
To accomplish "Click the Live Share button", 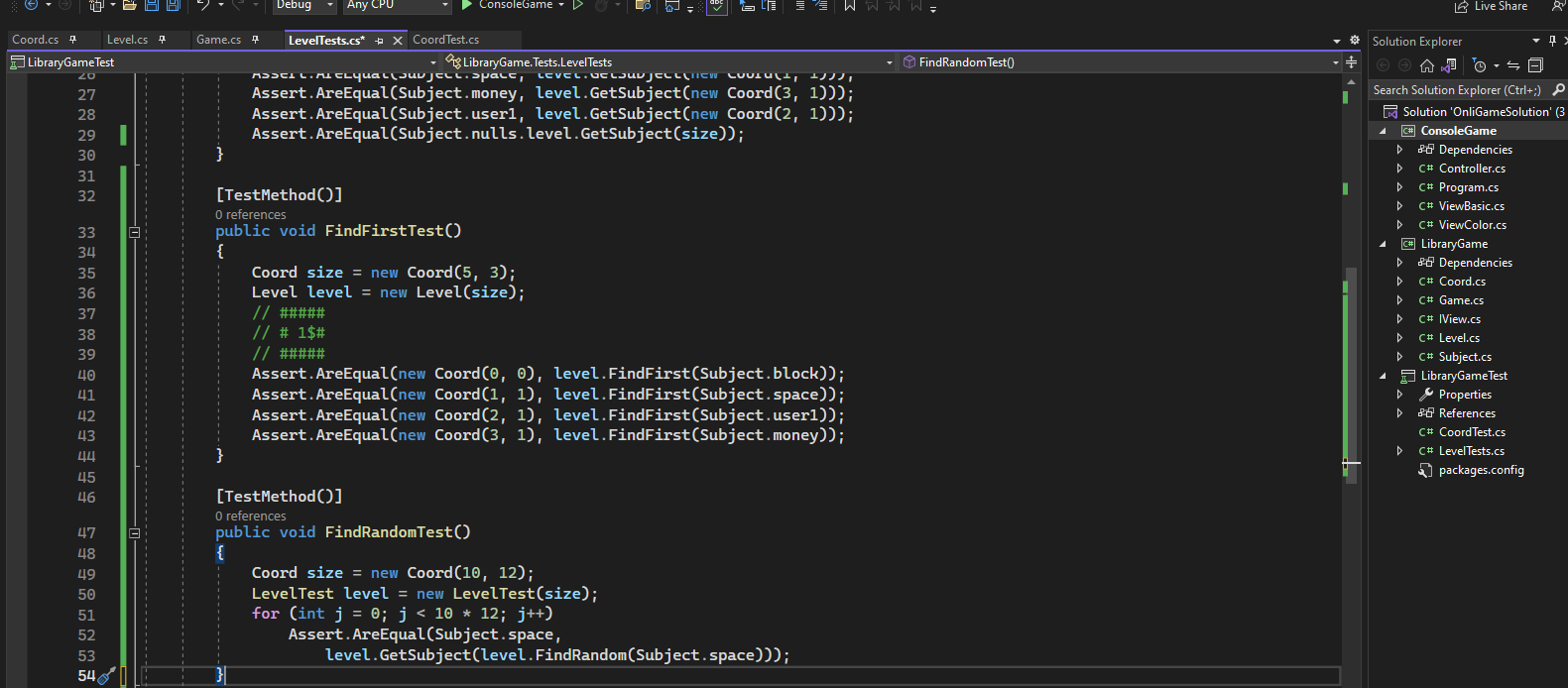I will coord(1491,6).
